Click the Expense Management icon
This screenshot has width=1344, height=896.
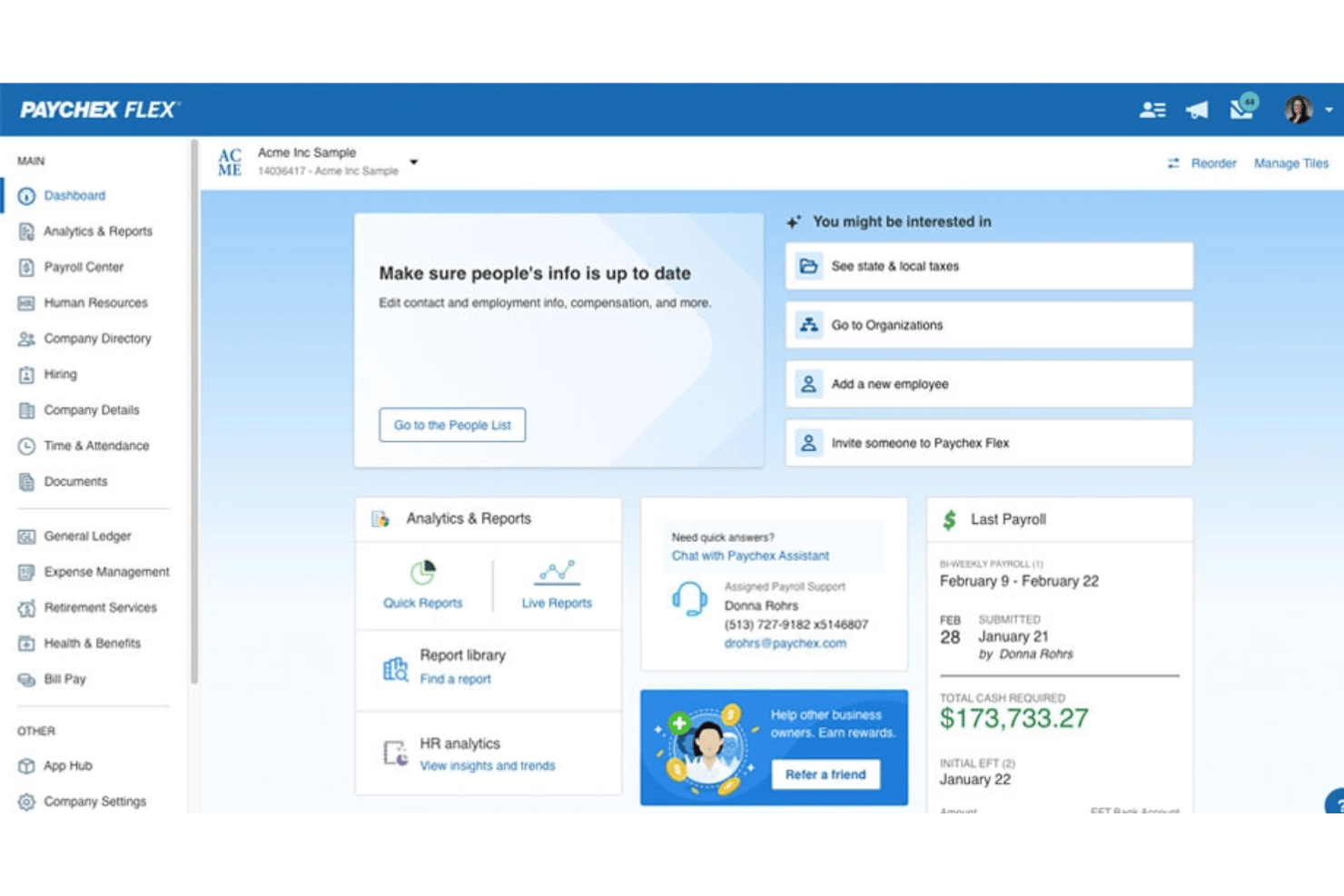click(26, 572)
